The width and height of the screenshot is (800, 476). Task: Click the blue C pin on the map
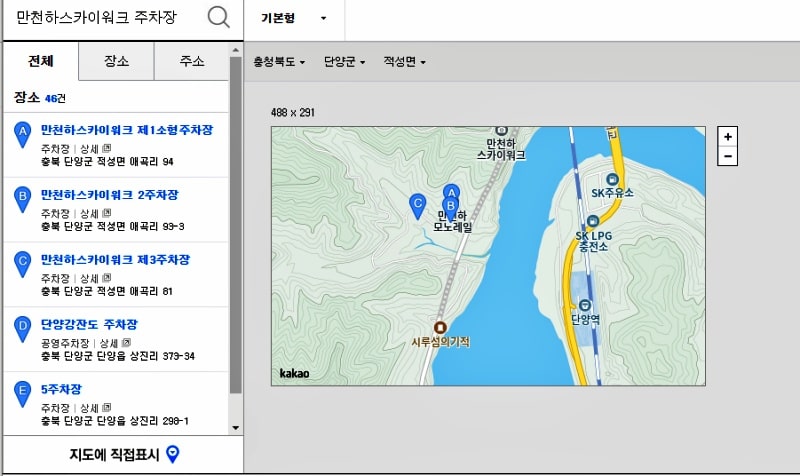click(x=418, y=207)
